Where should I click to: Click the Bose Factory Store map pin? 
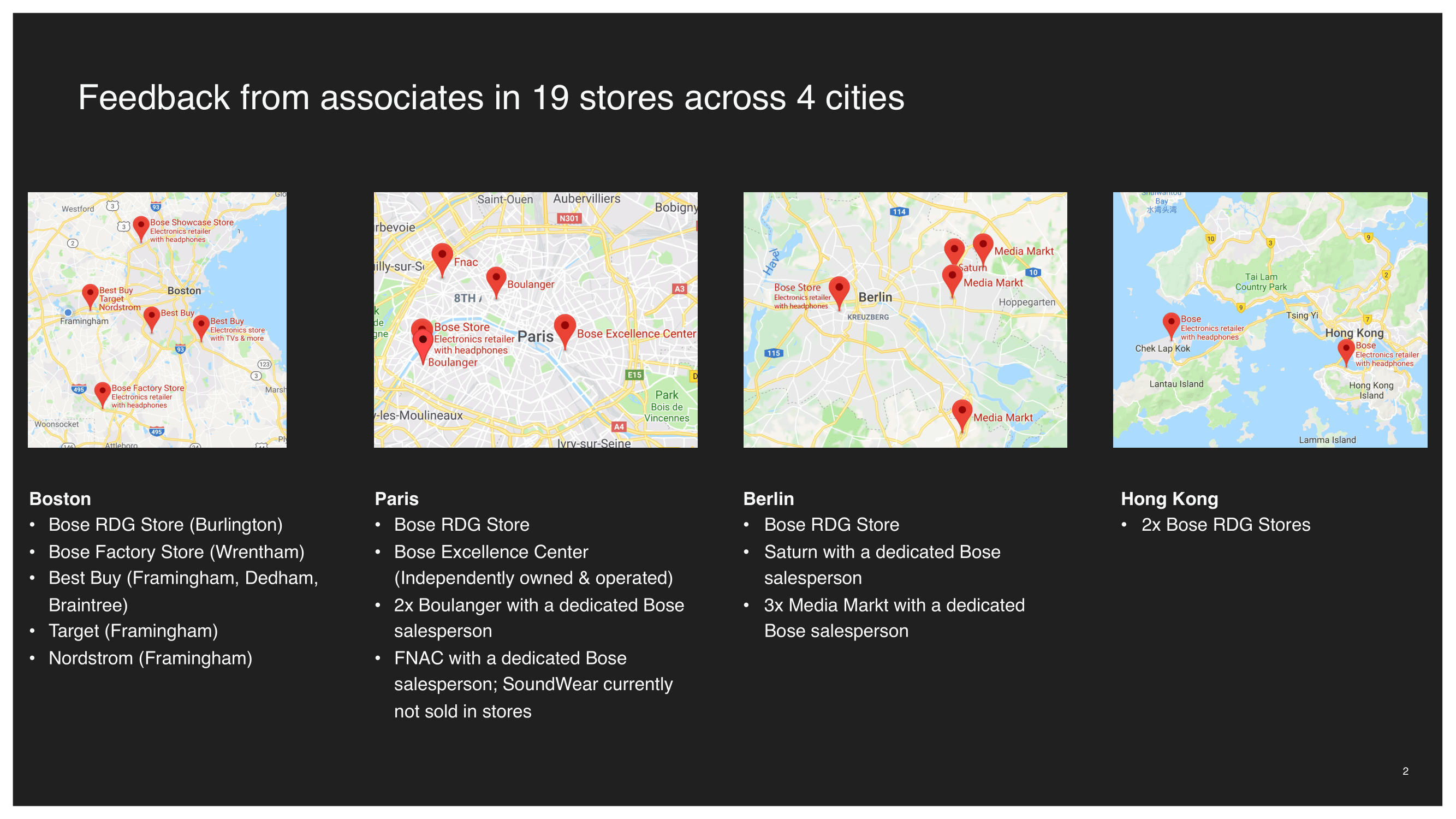[102, 395]
